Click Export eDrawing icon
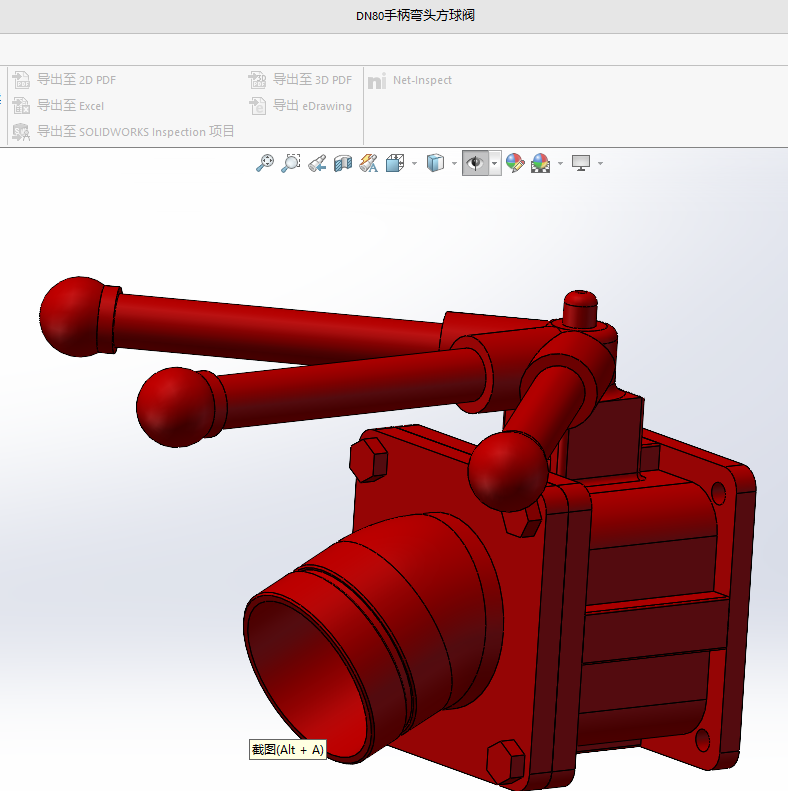The image size is (788, 791). (x=257, y=105)
